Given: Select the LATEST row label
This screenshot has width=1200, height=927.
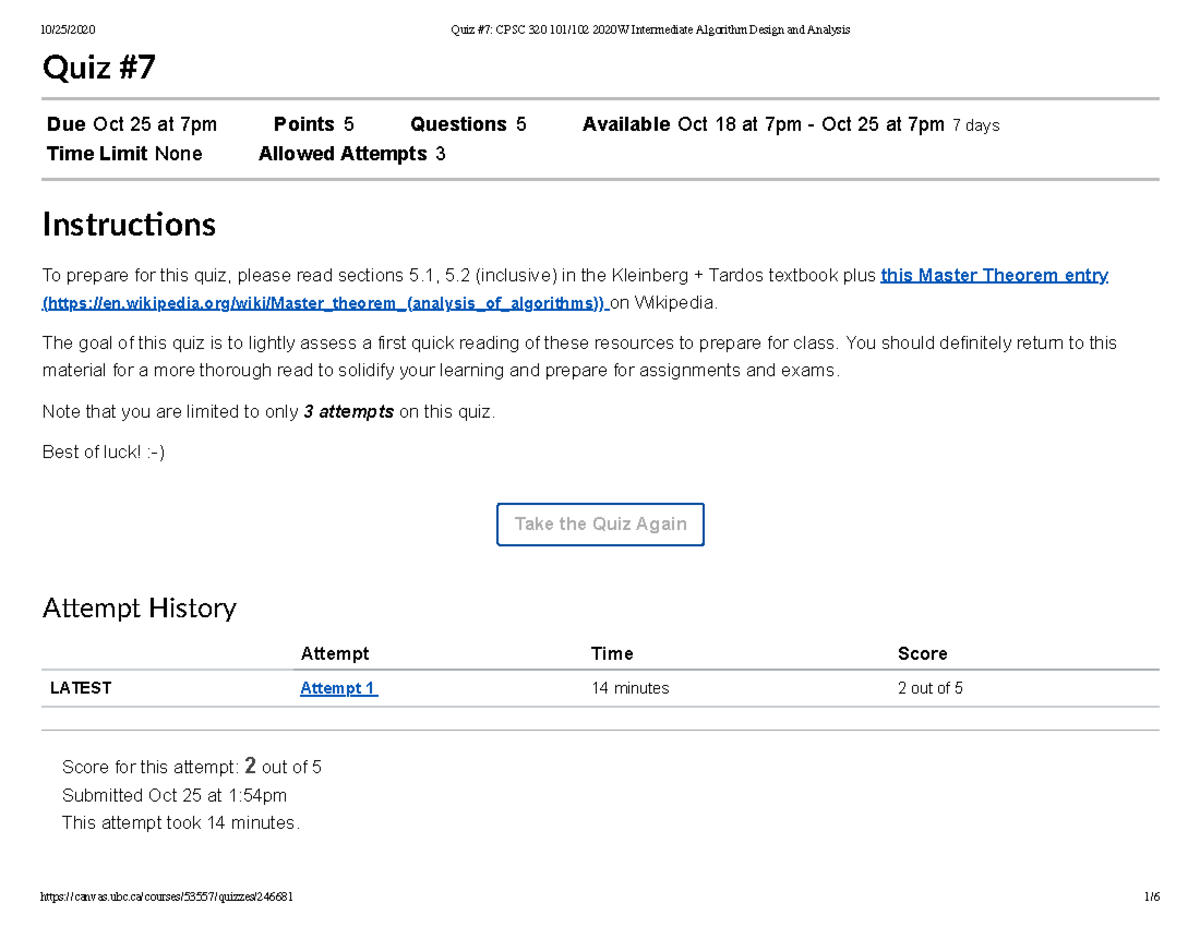Looking at the screenshot, I should pyautogui.click(x=81, y=688).
